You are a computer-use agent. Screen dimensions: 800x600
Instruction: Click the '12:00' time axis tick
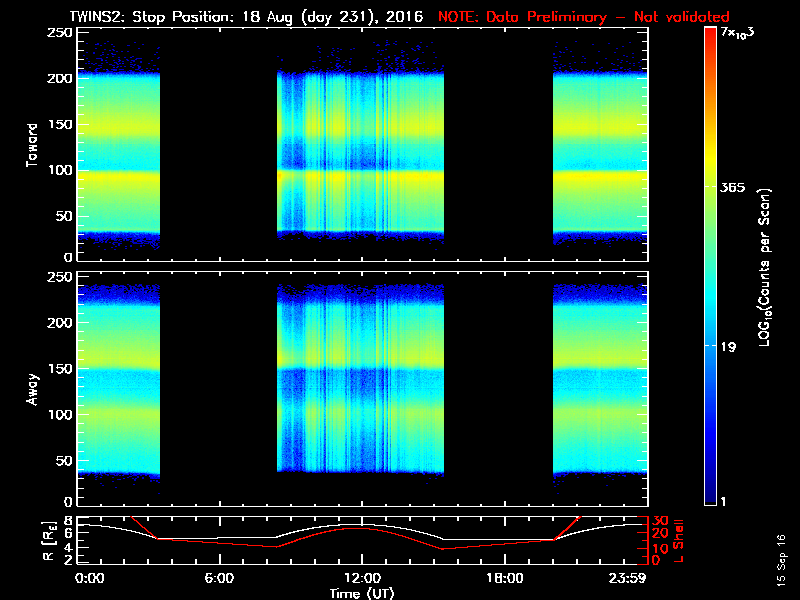click(x=362, y=578)
